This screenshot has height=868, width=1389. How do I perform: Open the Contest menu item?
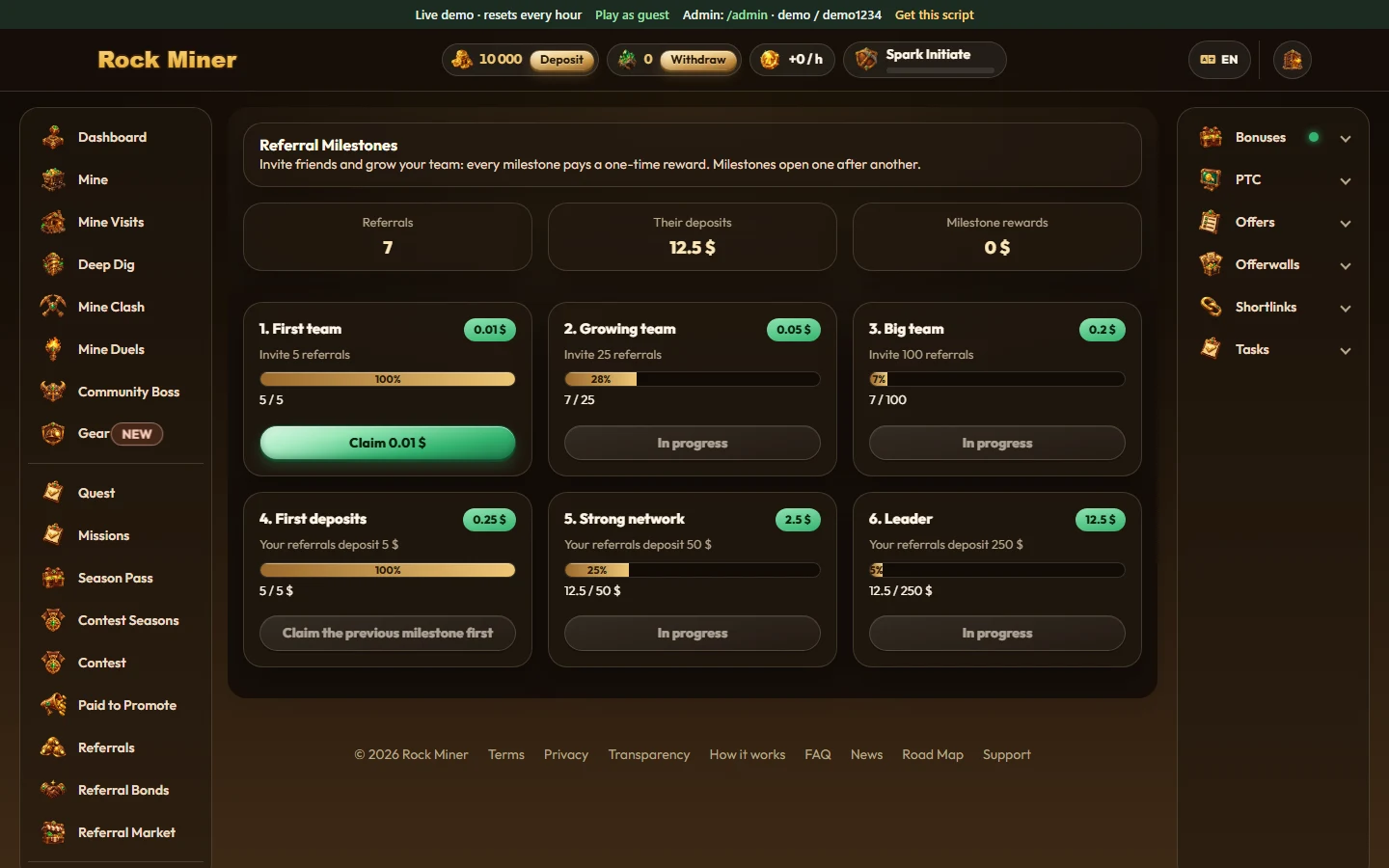(x=116, y=663)
